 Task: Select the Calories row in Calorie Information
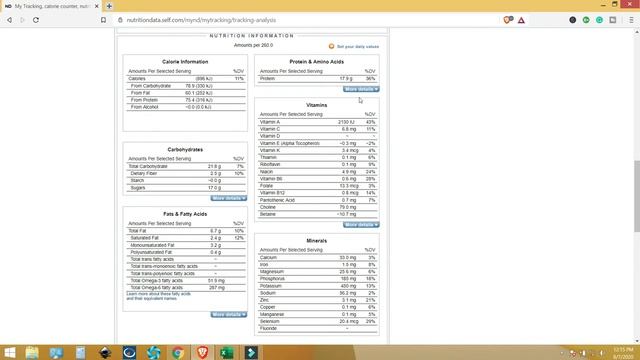[186, 78]
